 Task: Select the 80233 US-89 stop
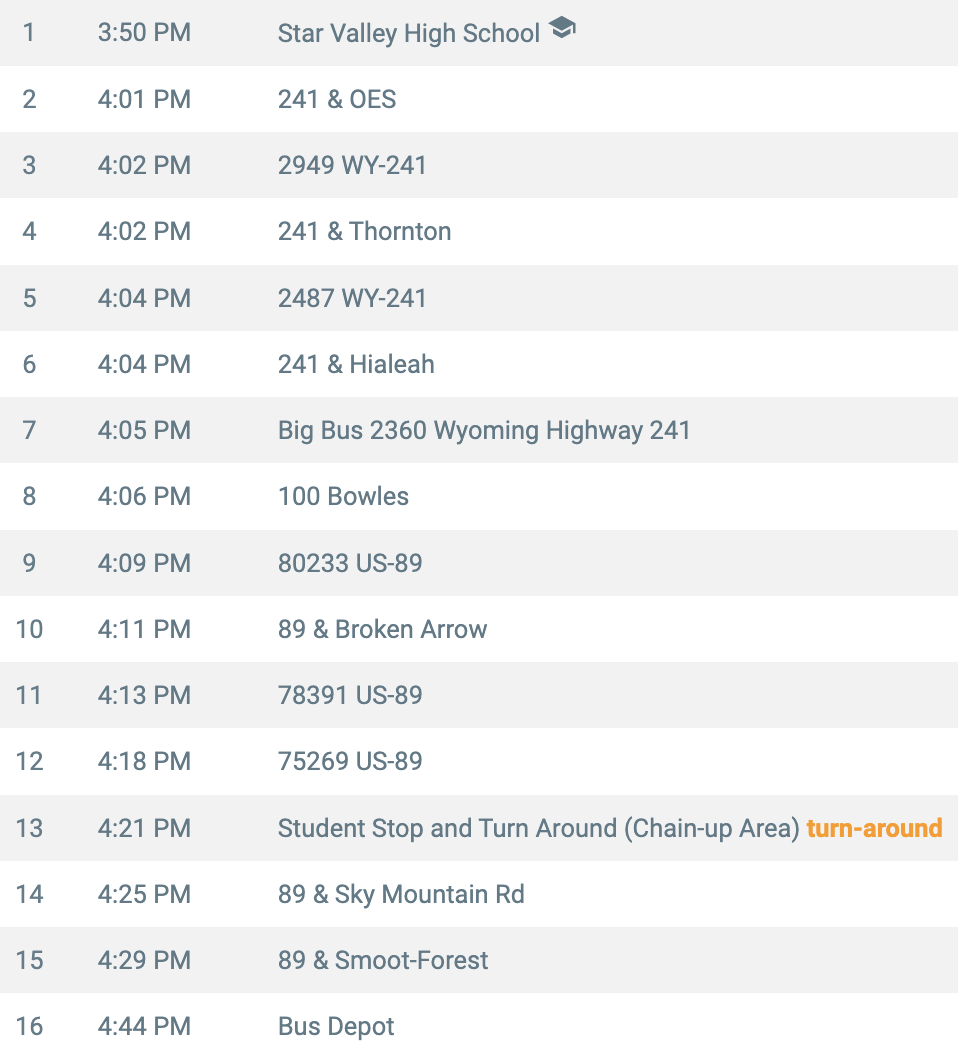tap(350, 563)
